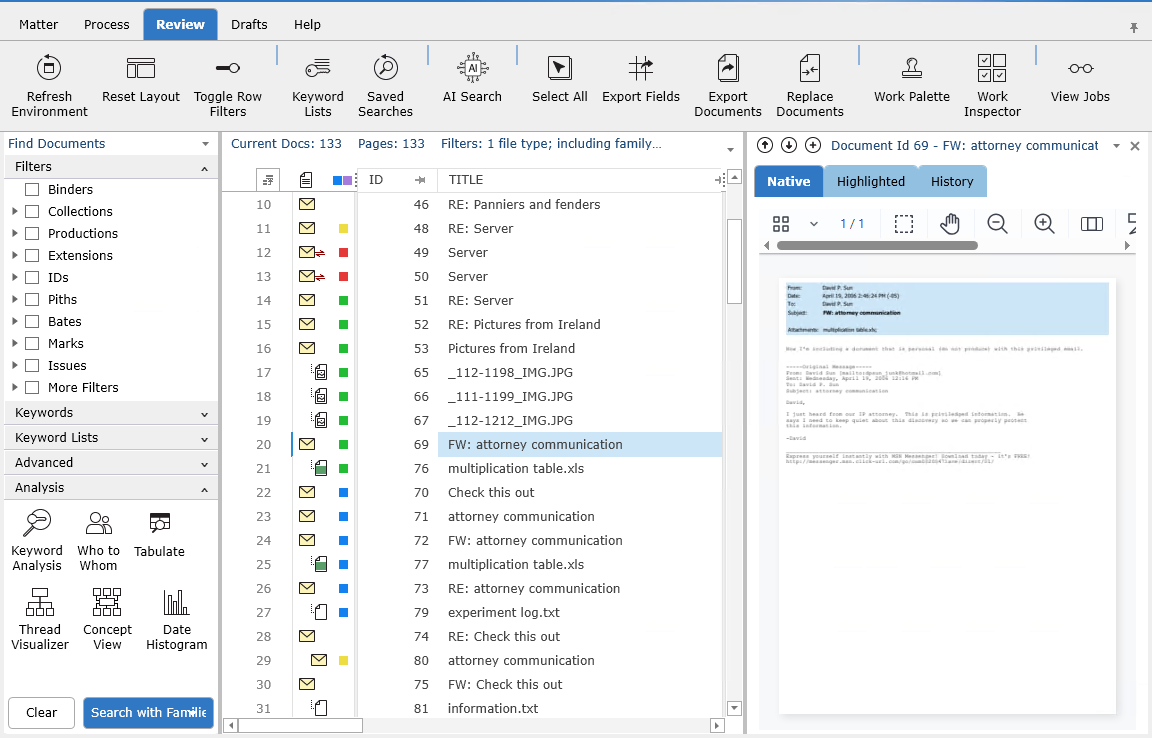
Task: Click the yellow color tag on RE: Server row 11
Action: tap(343, 229)
